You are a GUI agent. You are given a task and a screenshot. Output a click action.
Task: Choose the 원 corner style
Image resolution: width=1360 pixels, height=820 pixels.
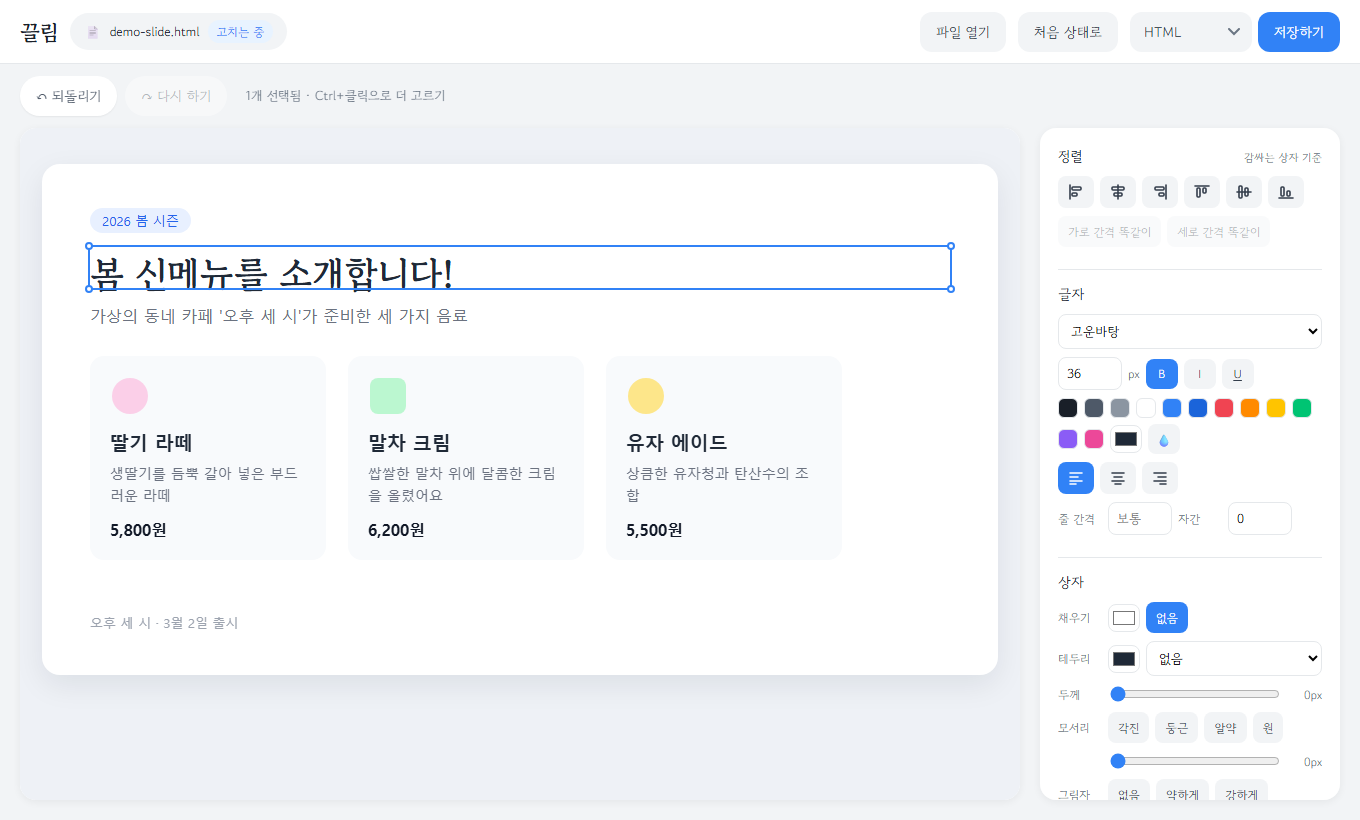pos(1268,728)
